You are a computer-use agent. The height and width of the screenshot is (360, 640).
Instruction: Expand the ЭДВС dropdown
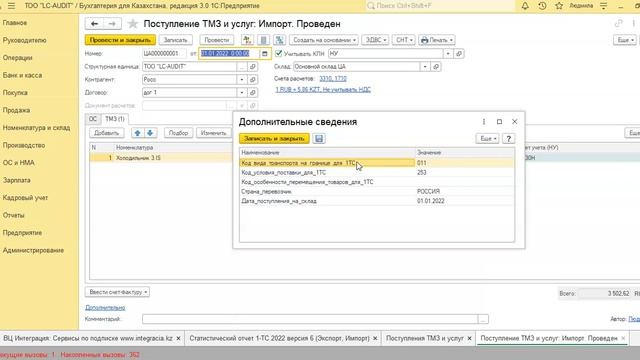coord(376,40)
